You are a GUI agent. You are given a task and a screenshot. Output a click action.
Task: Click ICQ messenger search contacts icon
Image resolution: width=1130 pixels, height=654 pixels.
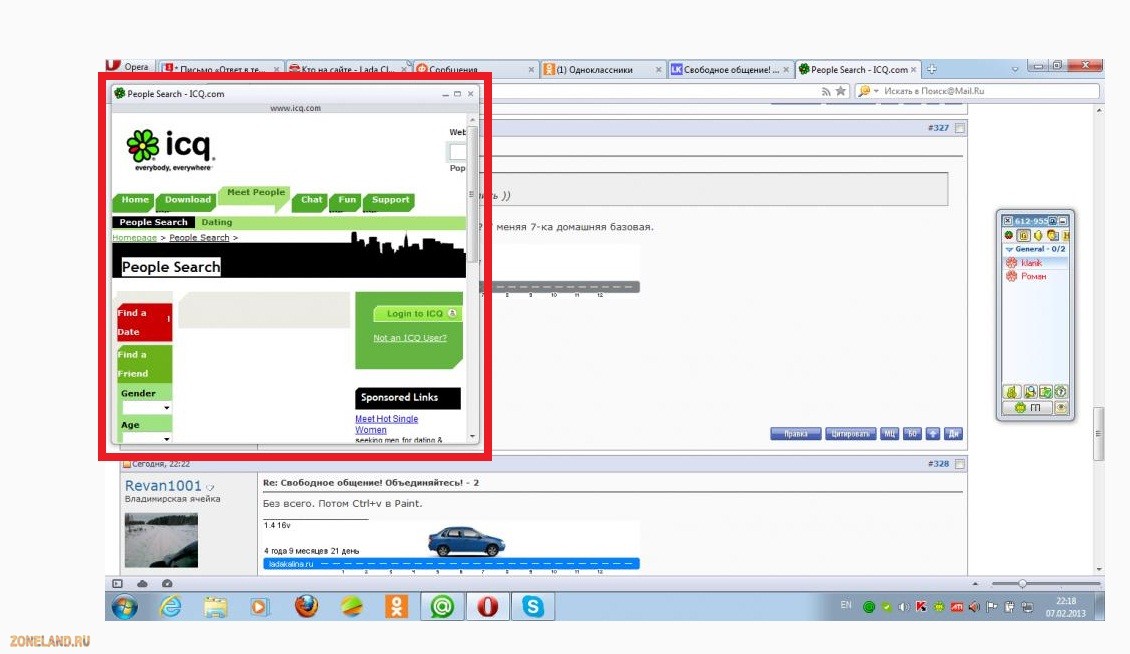tap(1031, 392)
